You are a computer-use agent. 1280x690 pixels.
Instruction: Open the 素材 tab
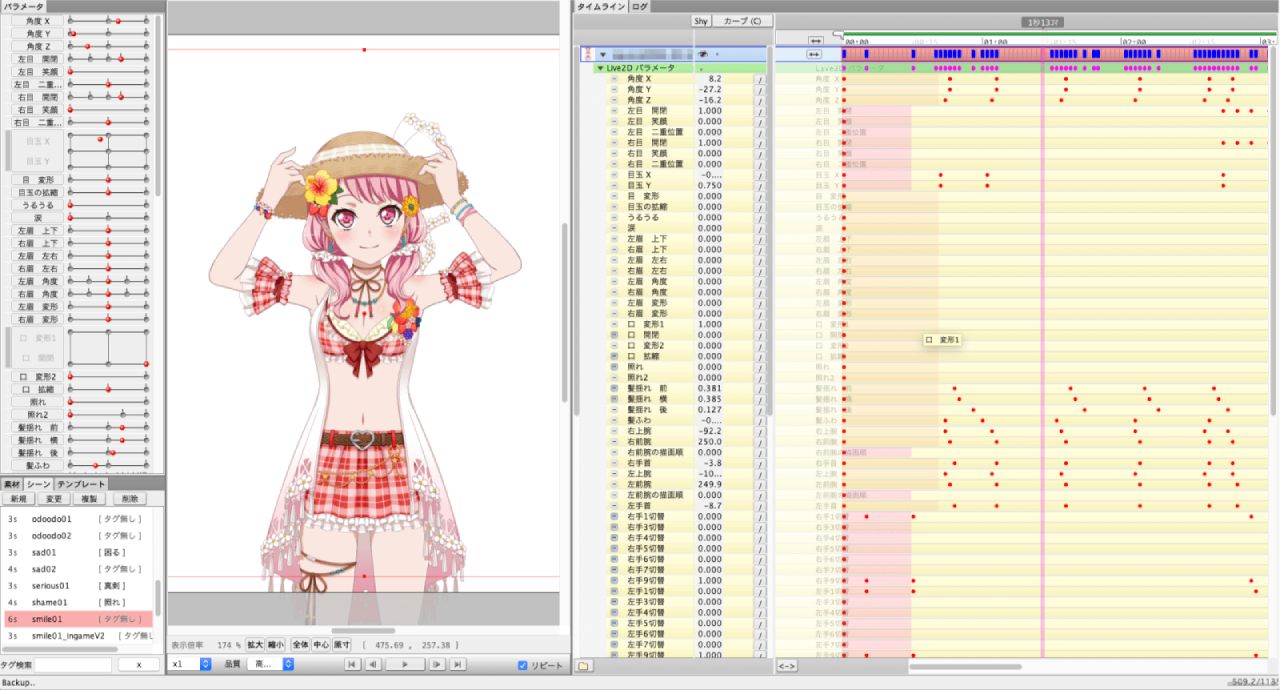coord(11,484)
